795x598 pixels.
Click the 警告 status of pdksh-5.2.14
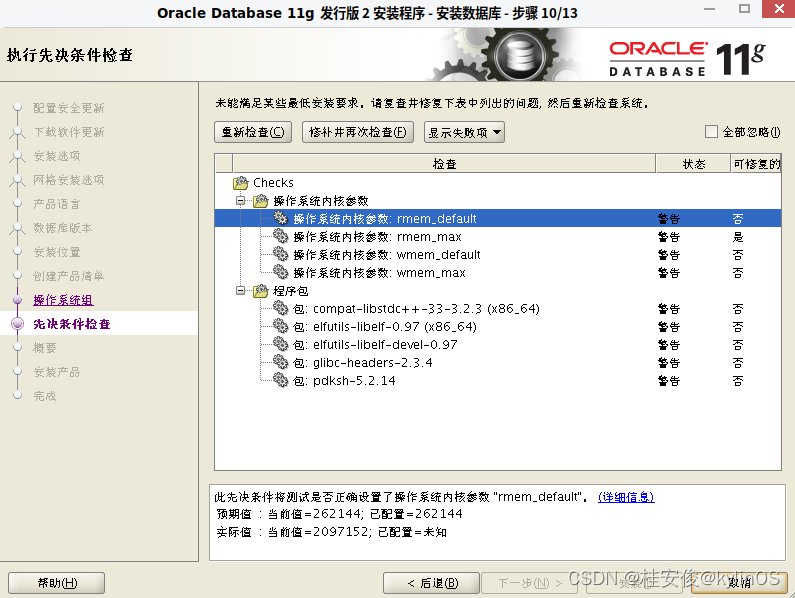669,380
